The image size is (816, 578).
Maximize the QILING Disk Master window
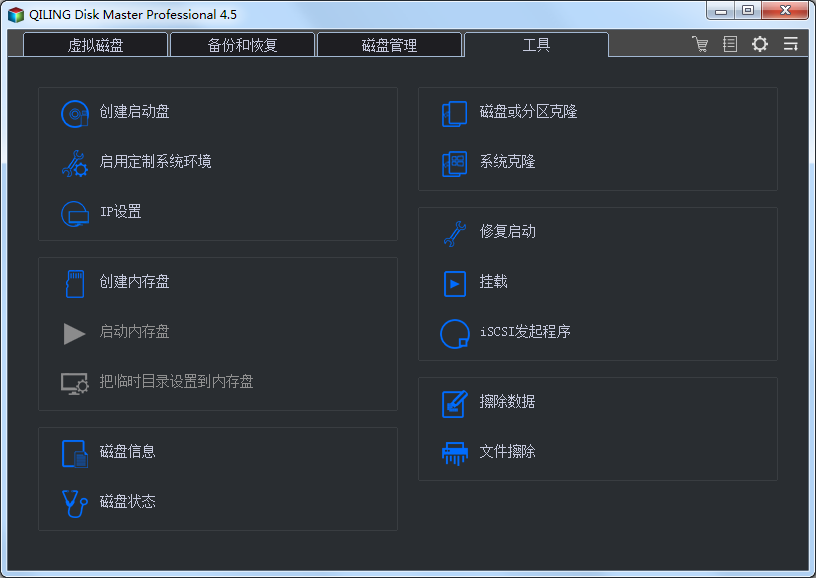pos(748,11)
